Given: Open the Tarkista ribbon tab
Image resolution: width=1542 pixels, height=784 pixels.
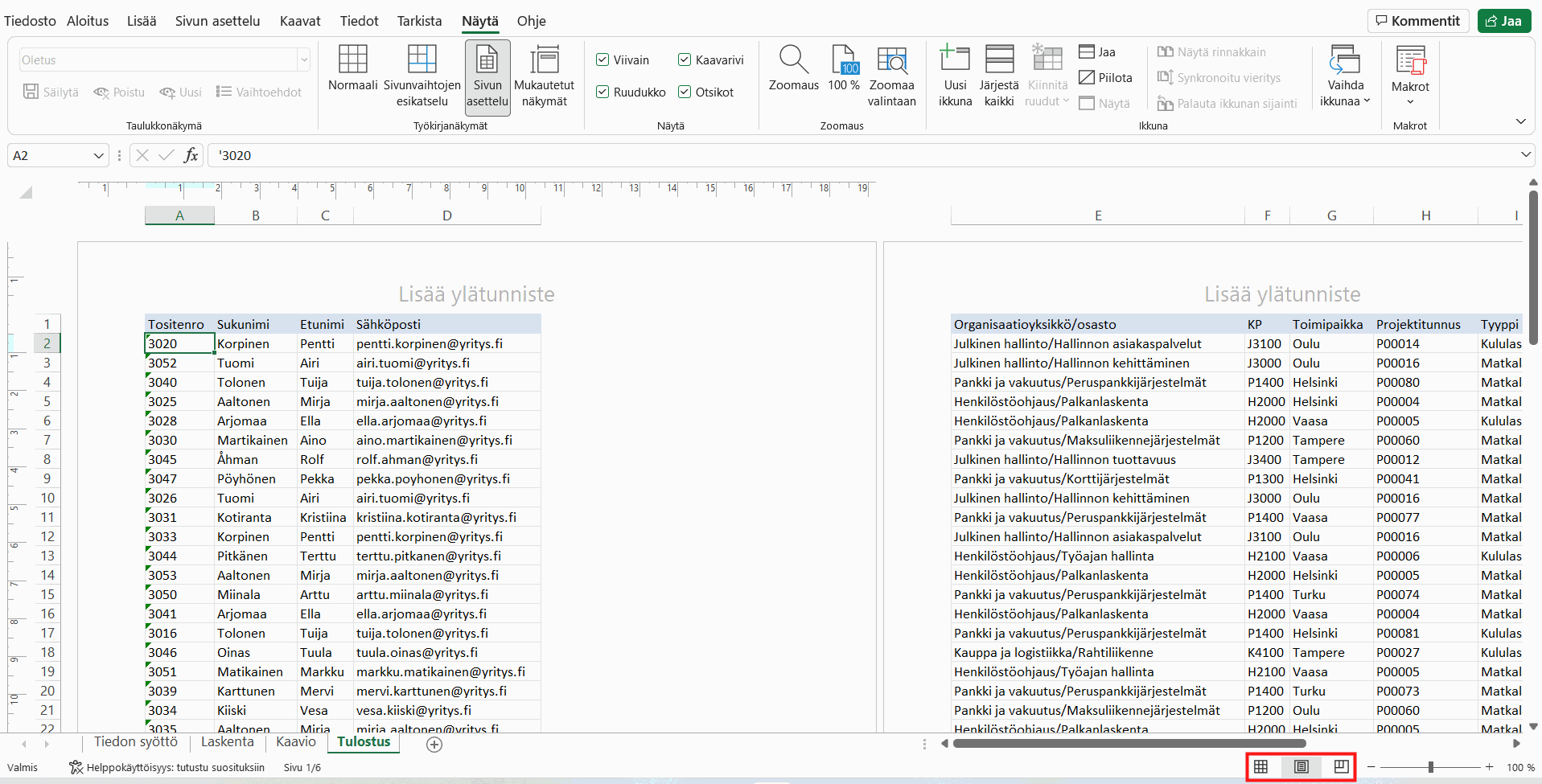Looking at the screenshot, I should (419, 21).
